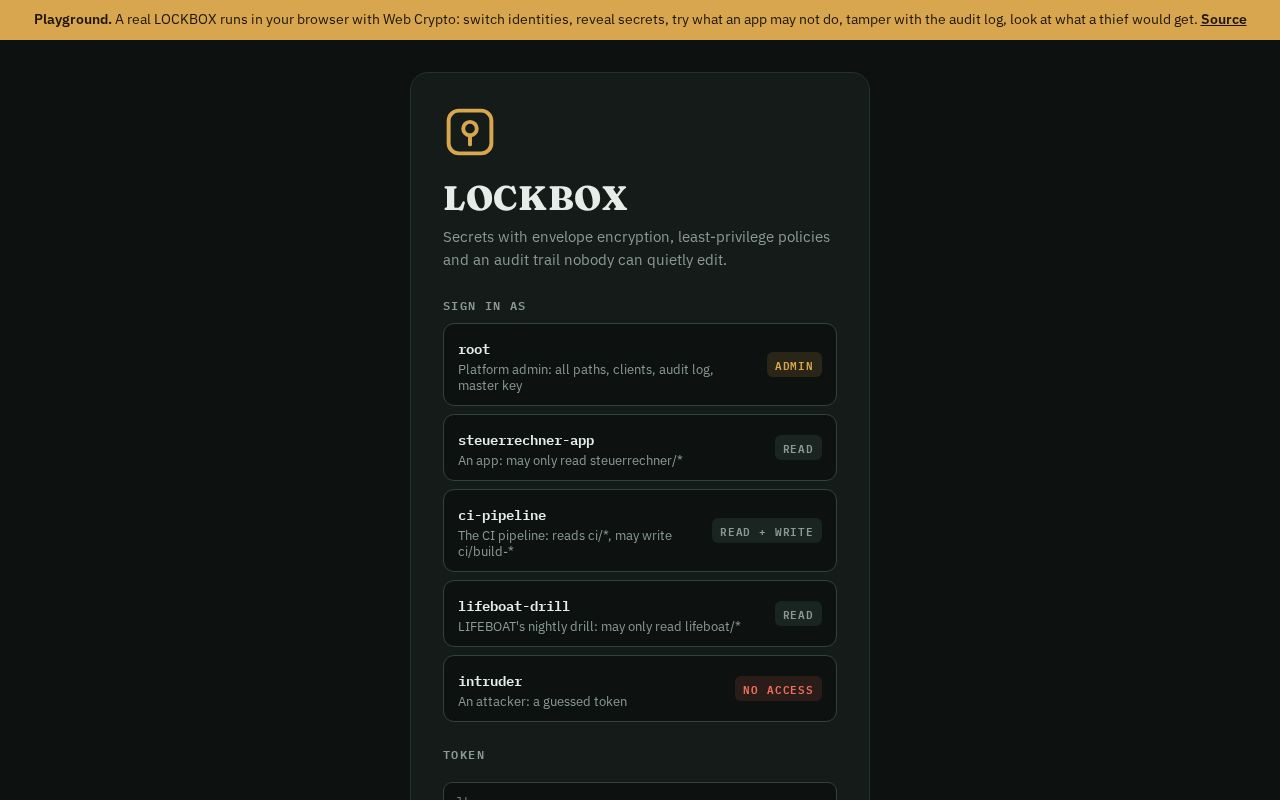The image size is (1280, 800).
Task: Click the READ badge on steuerrechner-app
Action: pyautogui.click(x=798, y=448)
